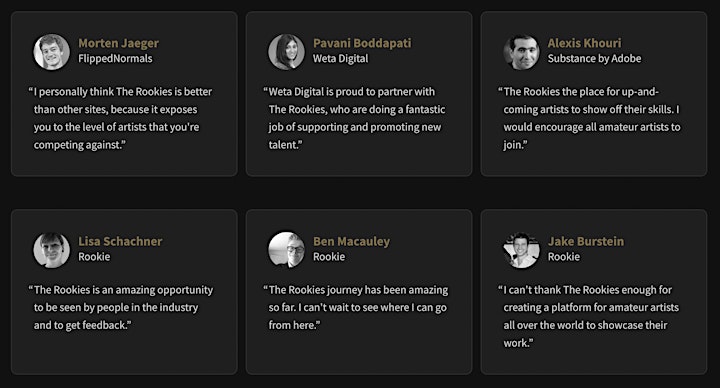
Task: Click the Substance by Adobe label
Action: point(594,59)
